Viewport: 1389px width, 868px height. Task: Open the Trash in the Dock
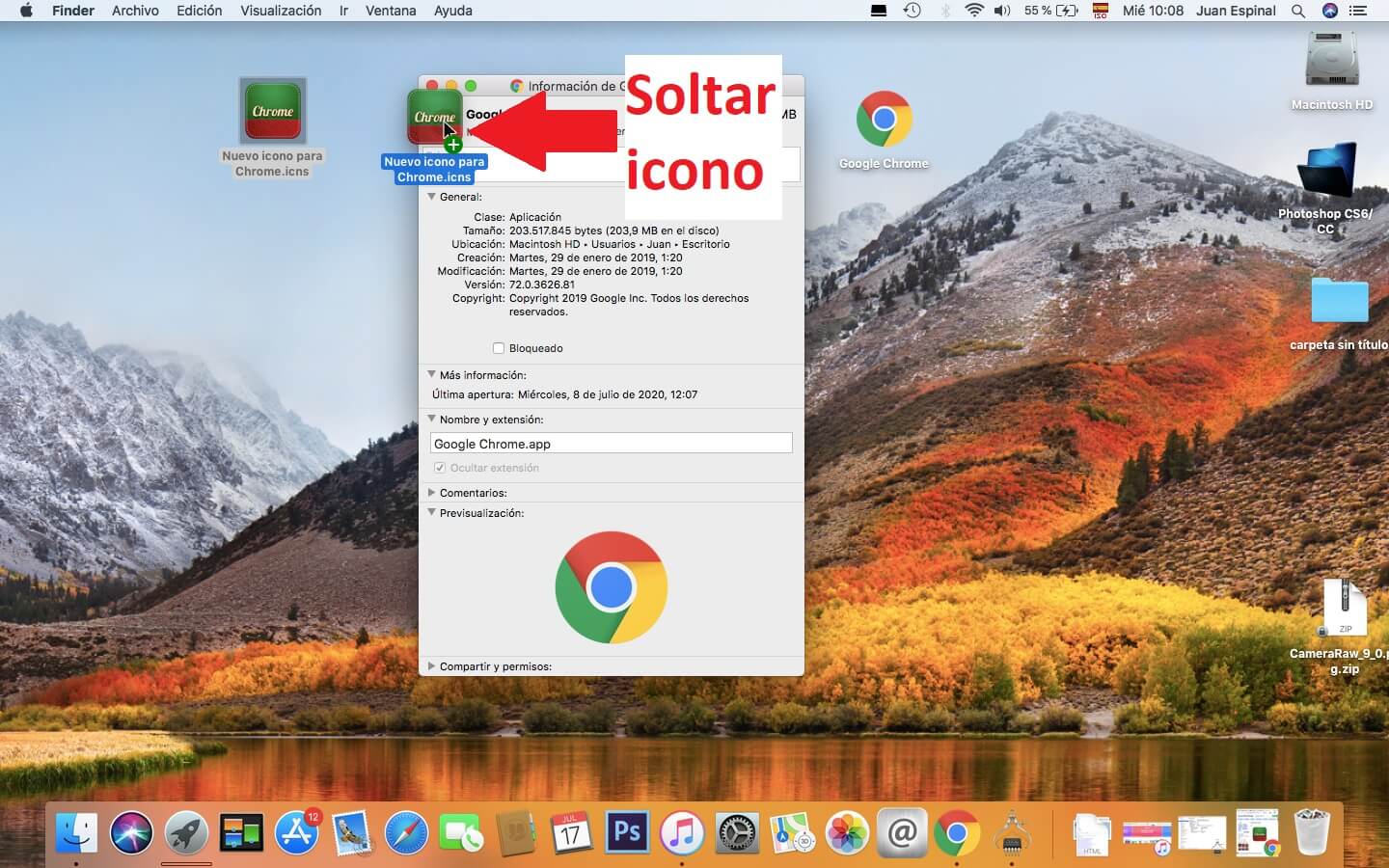(1312, 831)
